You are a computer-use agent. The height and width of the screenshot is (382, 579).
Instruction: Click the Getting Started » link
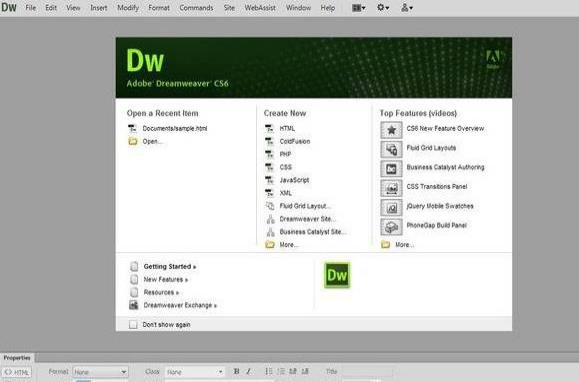(x=169, y=266)
